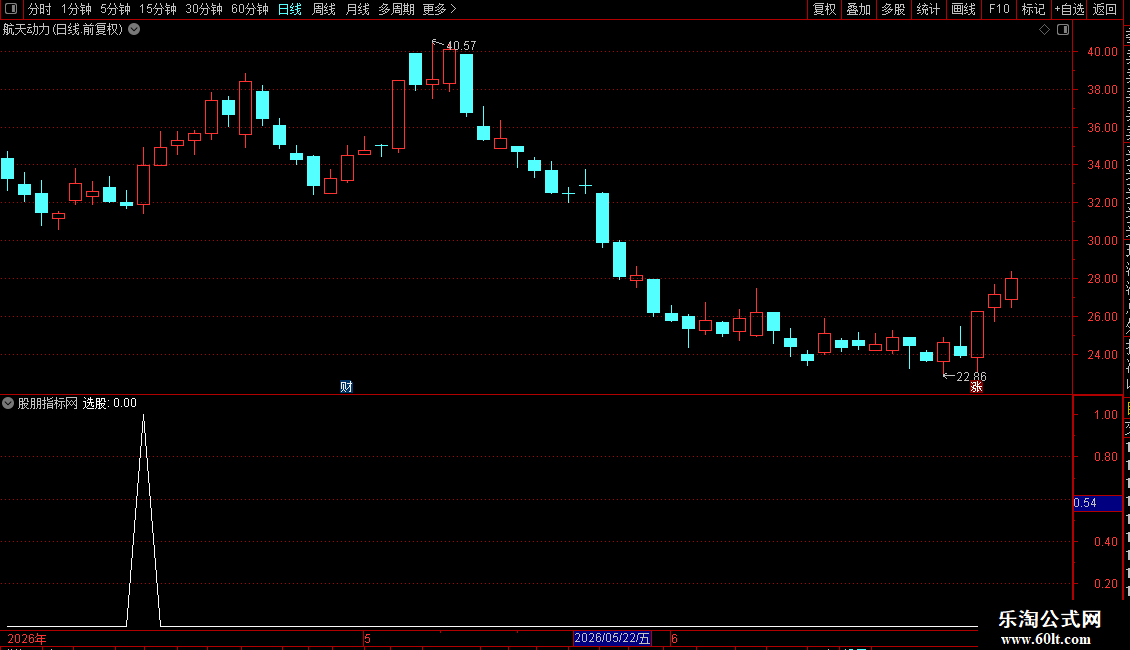Select the 5分钟 period
The height and width of the screenshot is (650, 1130).
point(115,9)
